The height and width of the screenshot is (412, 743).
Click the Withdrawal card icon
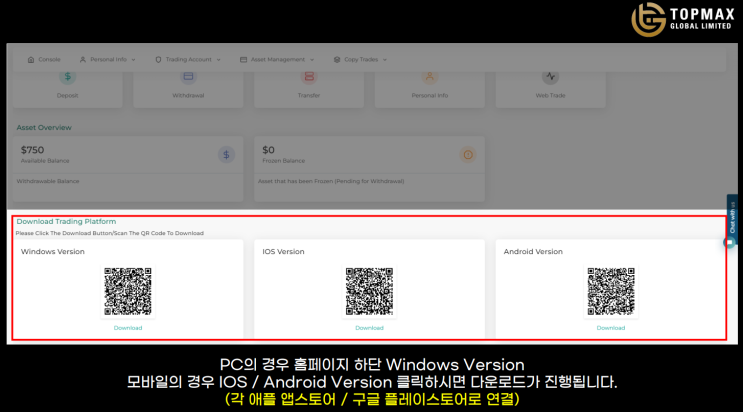point(188,76)
